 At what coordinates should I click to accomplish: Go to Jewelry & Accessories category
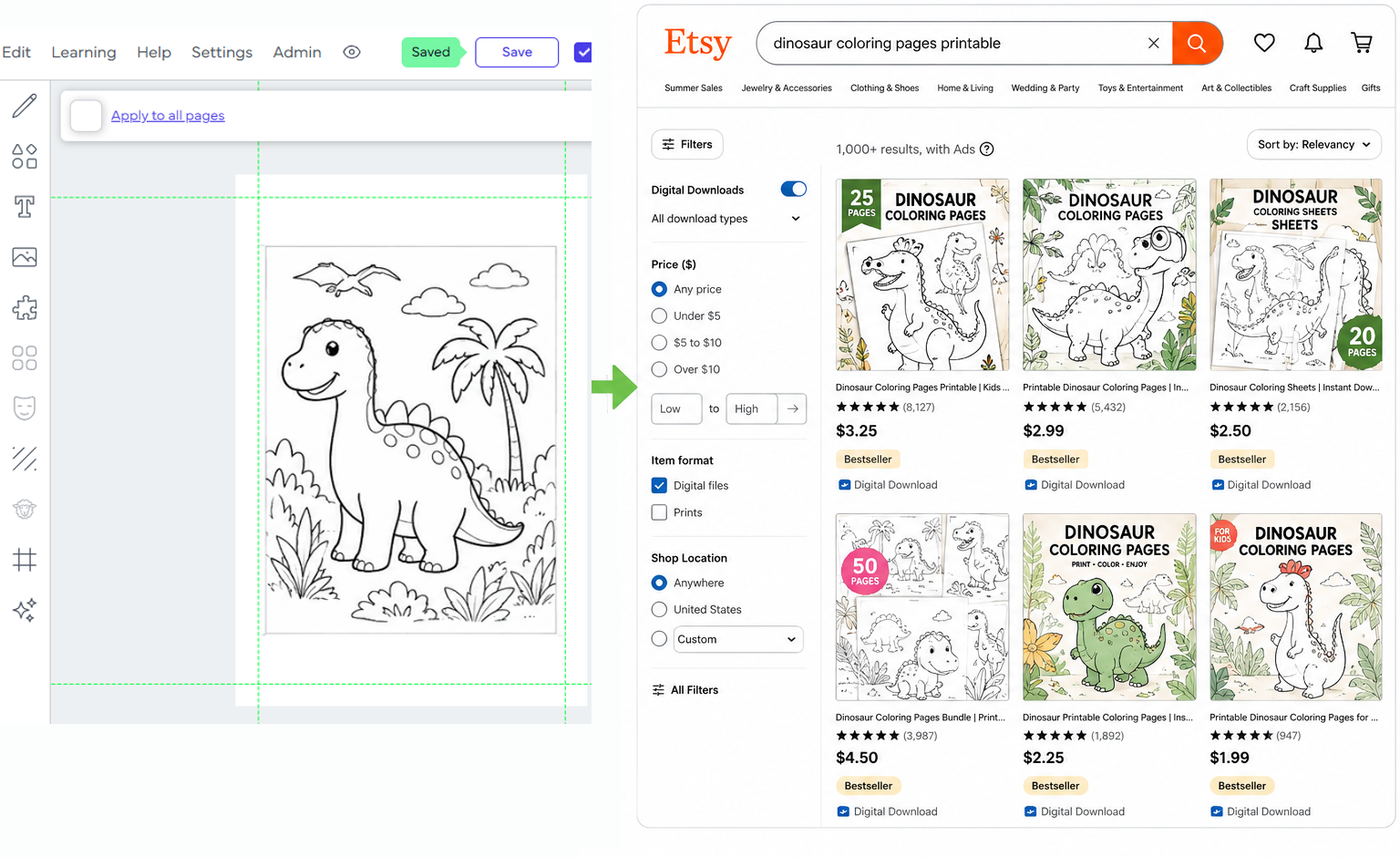787,88
